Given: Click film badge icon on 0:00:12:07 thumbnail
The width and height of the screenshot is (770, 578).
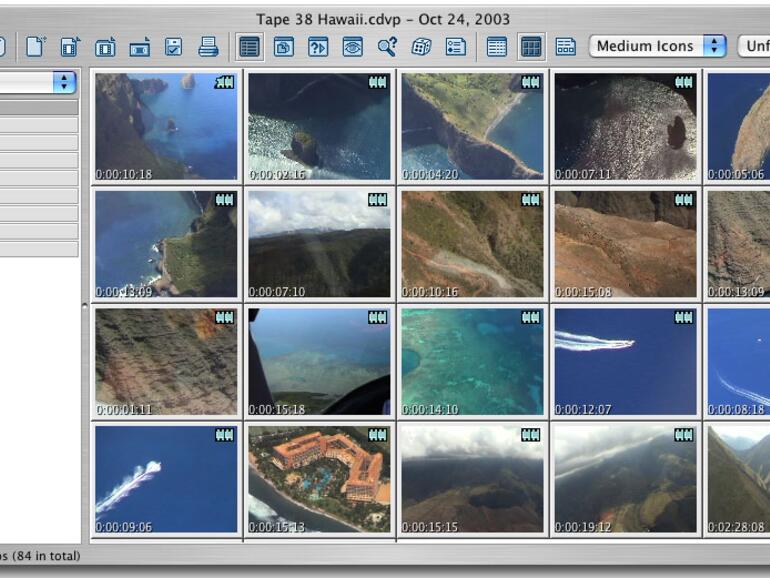Looking at the screenshot, I should click(x=684, y=318).
